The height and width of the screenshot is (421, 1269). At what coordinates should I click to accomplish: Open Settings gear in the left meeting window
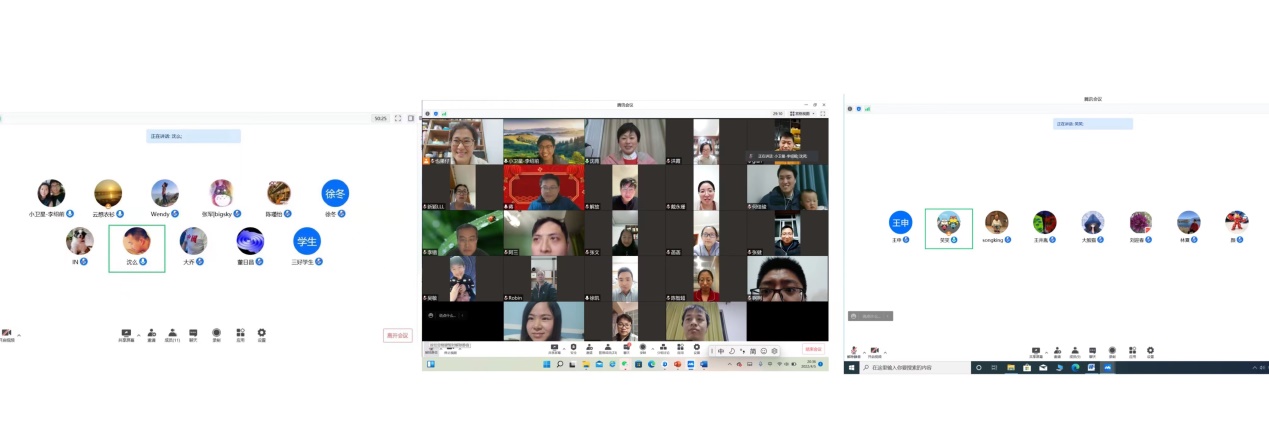(x=262, y=333)
